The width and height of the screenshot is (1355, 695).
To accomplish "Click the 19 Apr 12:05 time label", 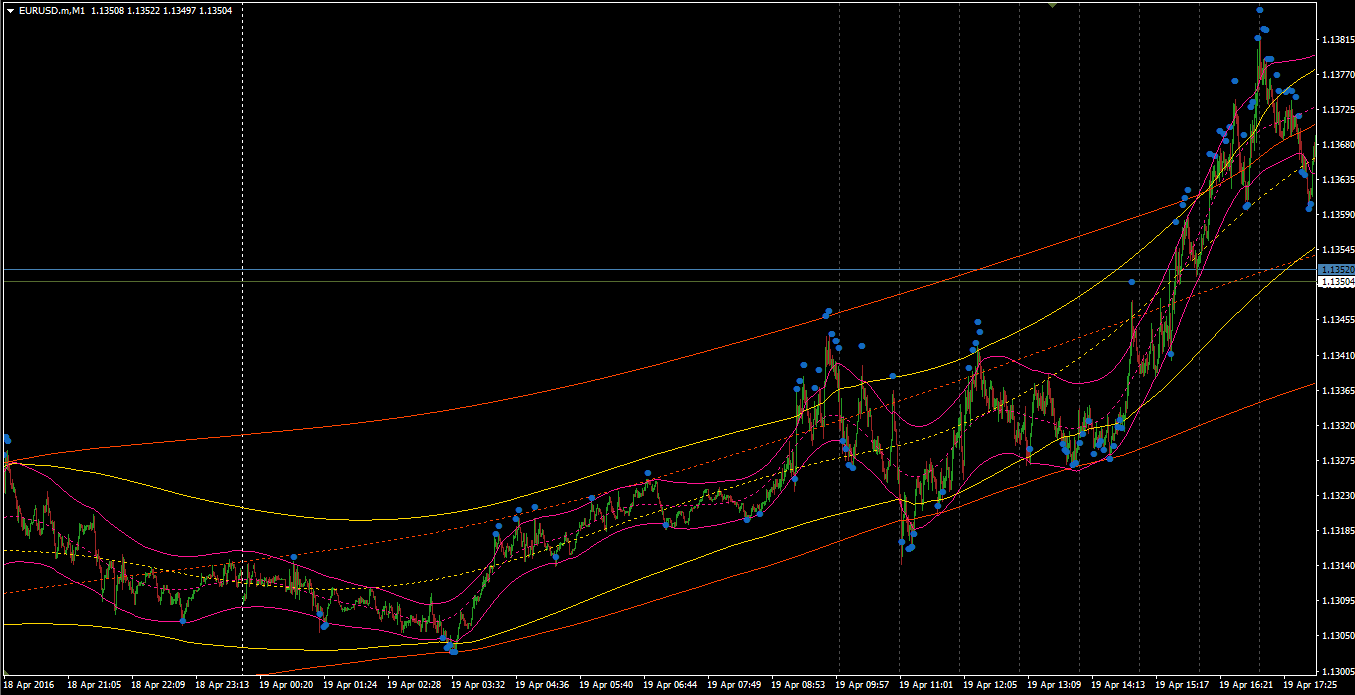I will coord(991,686).
